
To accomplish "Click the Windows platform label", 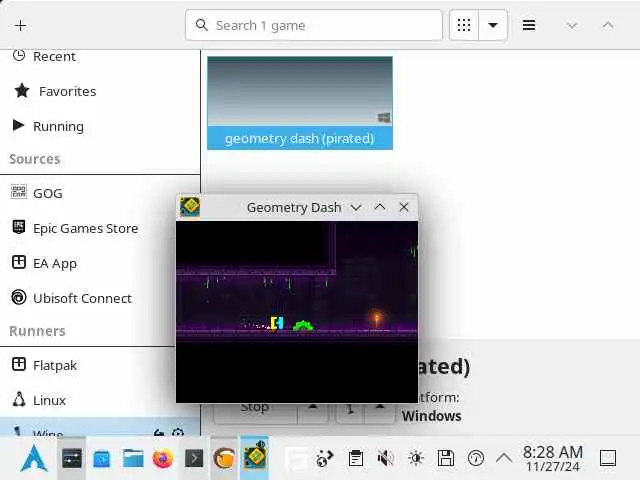I will click(431, 416).
